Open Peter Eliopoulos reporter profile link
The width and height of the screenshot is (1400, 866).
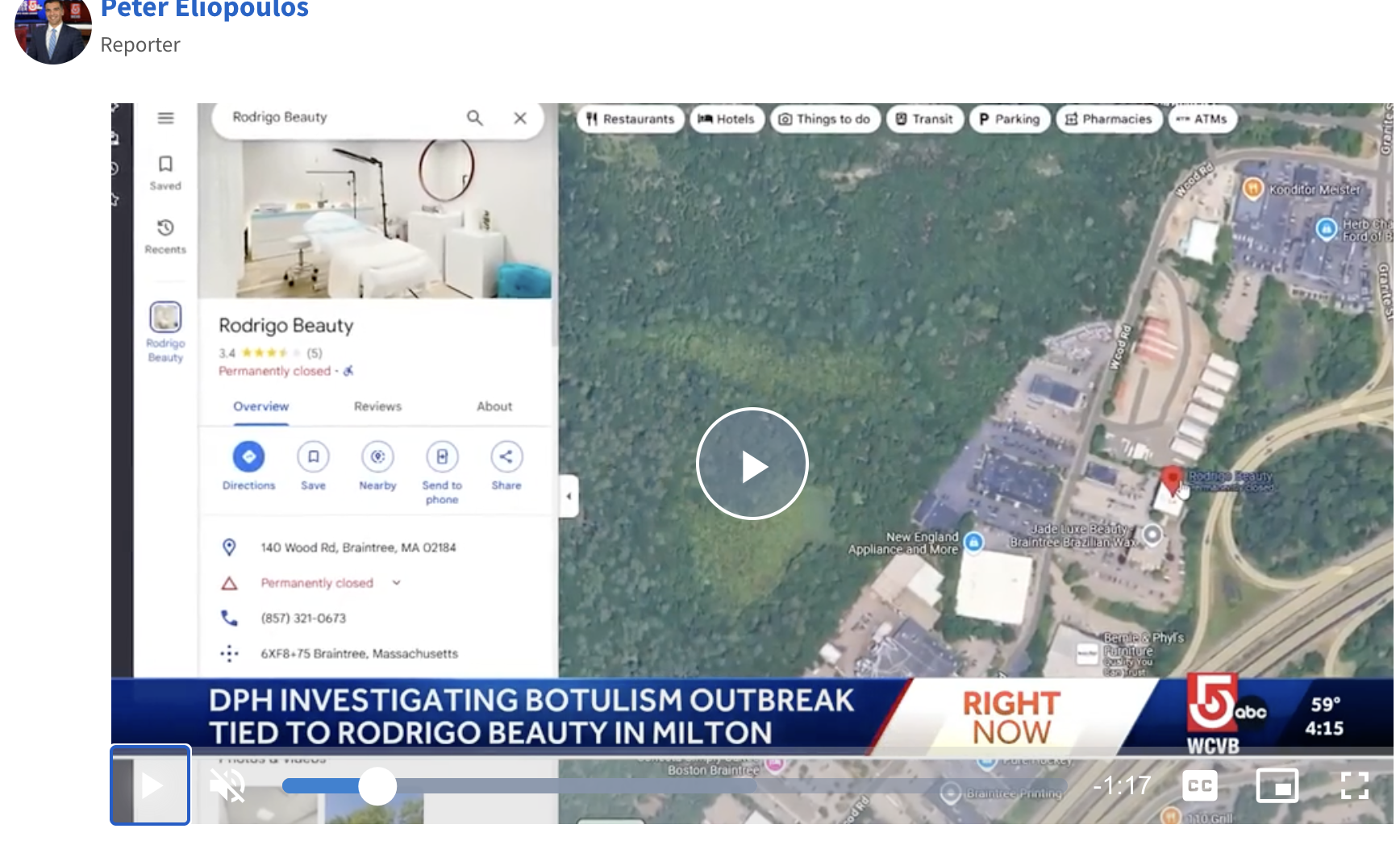point(204,9)
